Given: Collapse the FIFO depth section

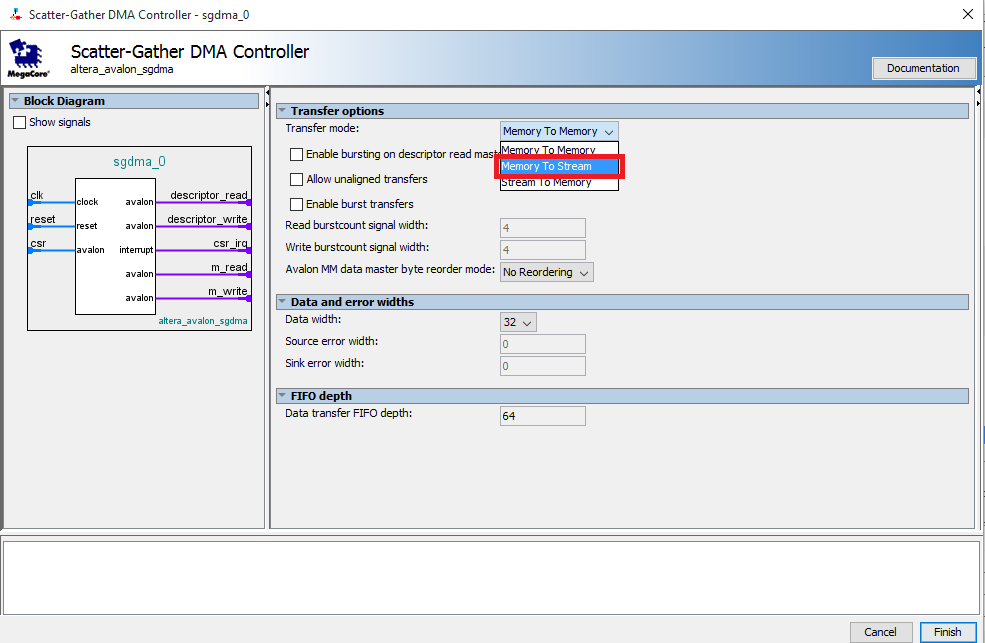Looking at the screenshot, I should pos(282,396).
